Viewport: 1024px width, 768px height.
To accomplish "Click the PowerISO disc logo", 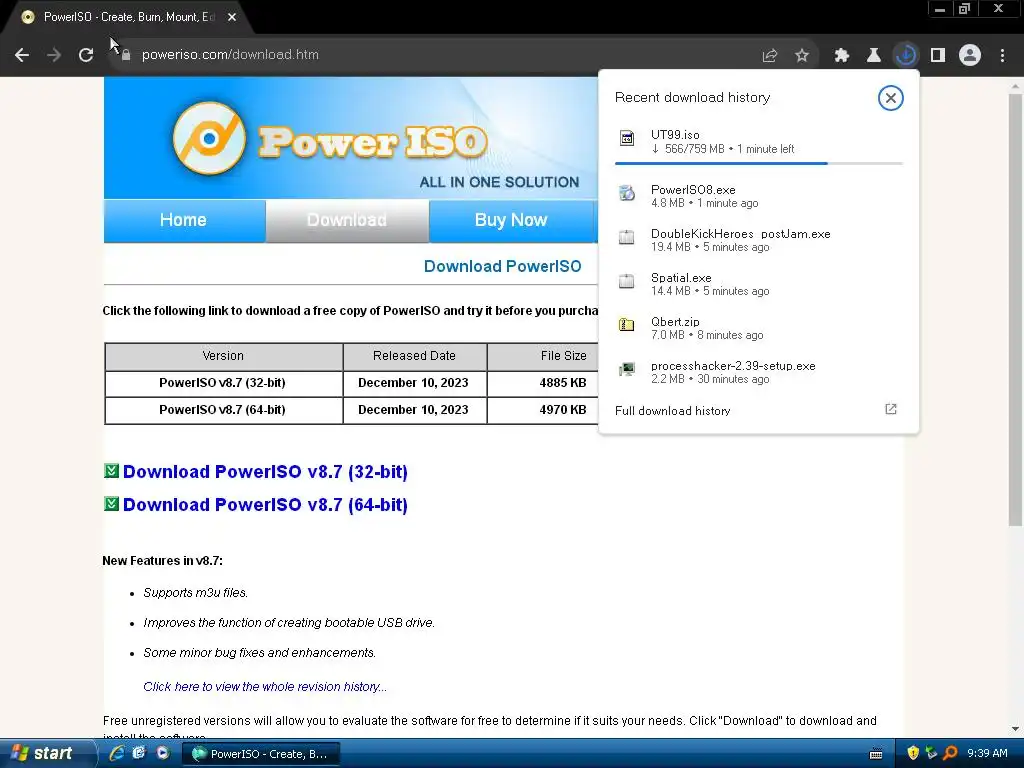I will (209, 138).
